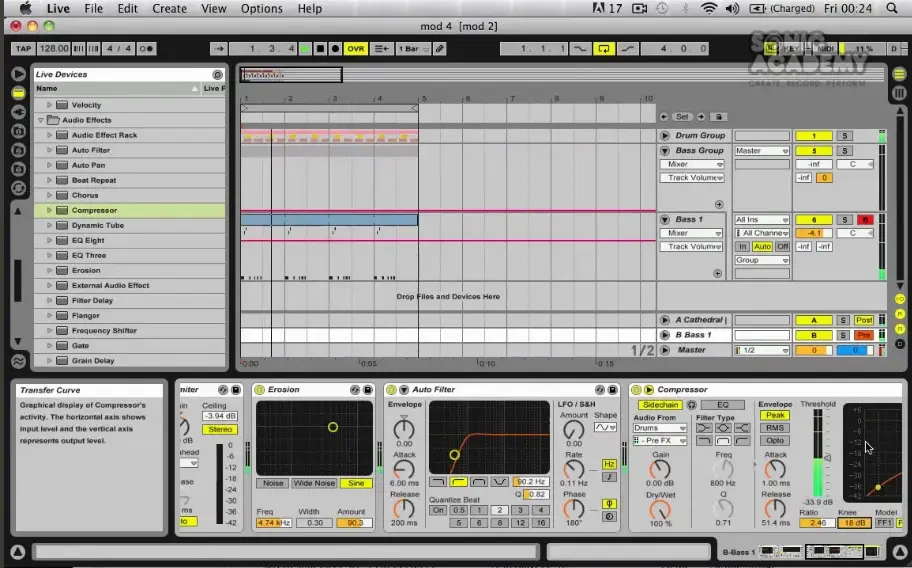Click the TAP tempo button
The height and width of the screenshot is (568, 912).
(x=24, y=49)
